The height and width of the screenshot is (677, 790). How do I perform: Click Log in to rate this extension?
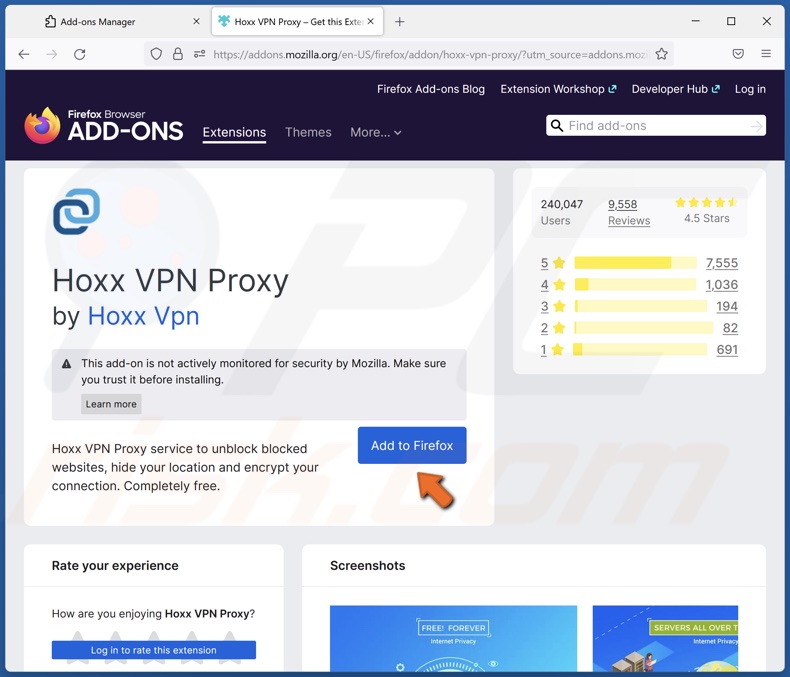154,650
